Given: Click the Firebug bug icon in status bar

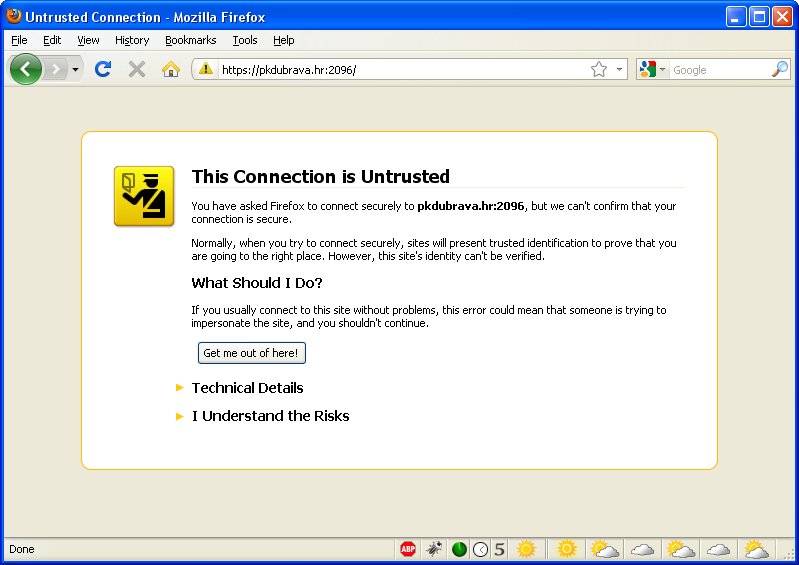Looking at the screenshot, I should 434,549.
